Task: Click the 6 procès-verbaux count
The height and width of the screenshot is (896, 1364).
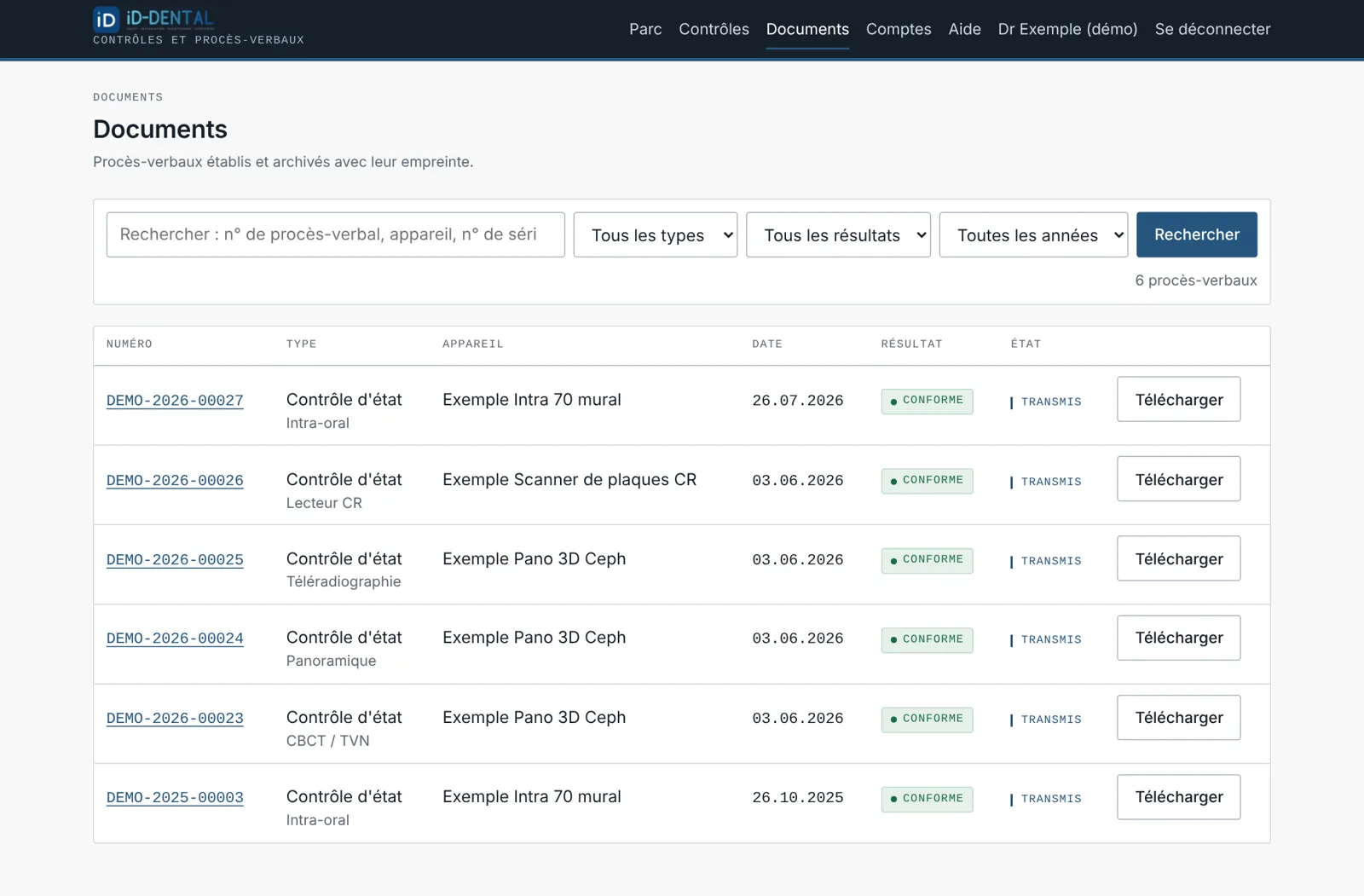Action: click(x=1196, y=280)
